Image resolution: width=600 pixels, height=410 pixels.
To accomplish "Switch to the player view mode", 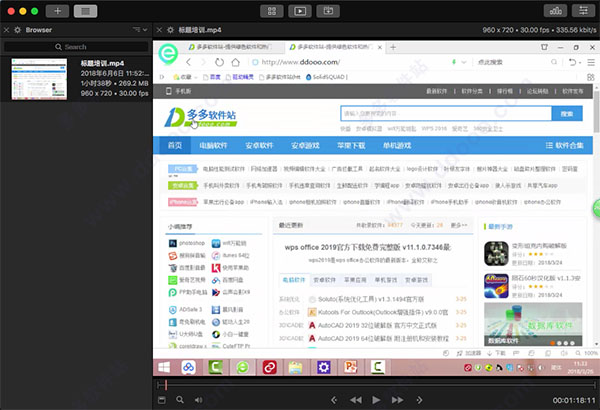I will pyautogui.click(x=300, y=11).
